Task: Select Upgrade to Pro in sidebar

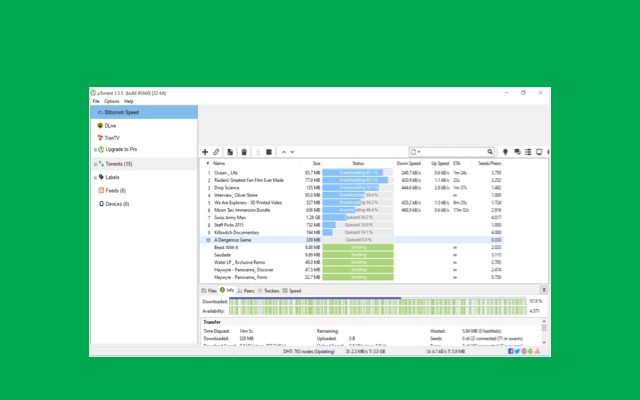Action: (121, 149)
